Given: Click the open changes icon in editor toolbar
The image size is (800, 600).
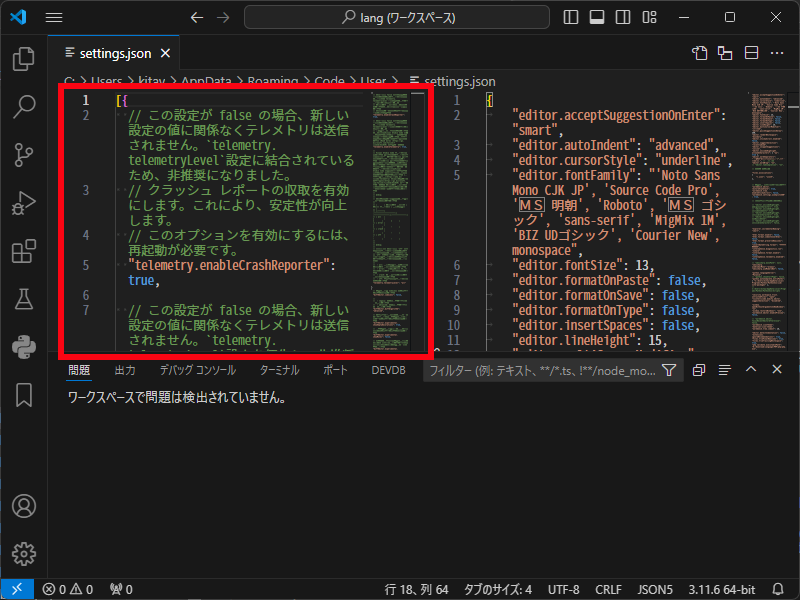Looking at the screenshot, I should click(x=725, y=53).
